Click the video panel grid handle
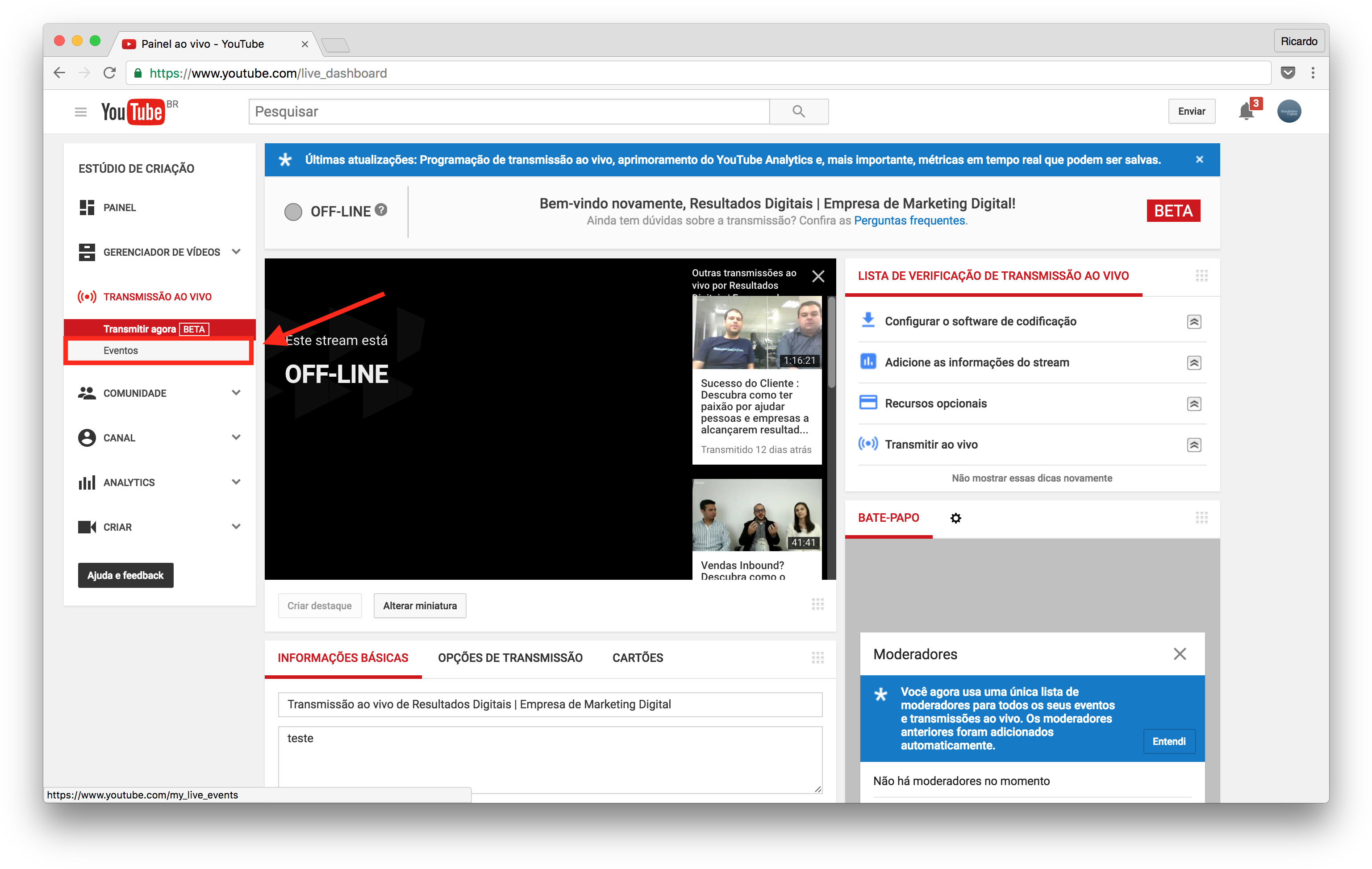 click(x=817, y=604)
